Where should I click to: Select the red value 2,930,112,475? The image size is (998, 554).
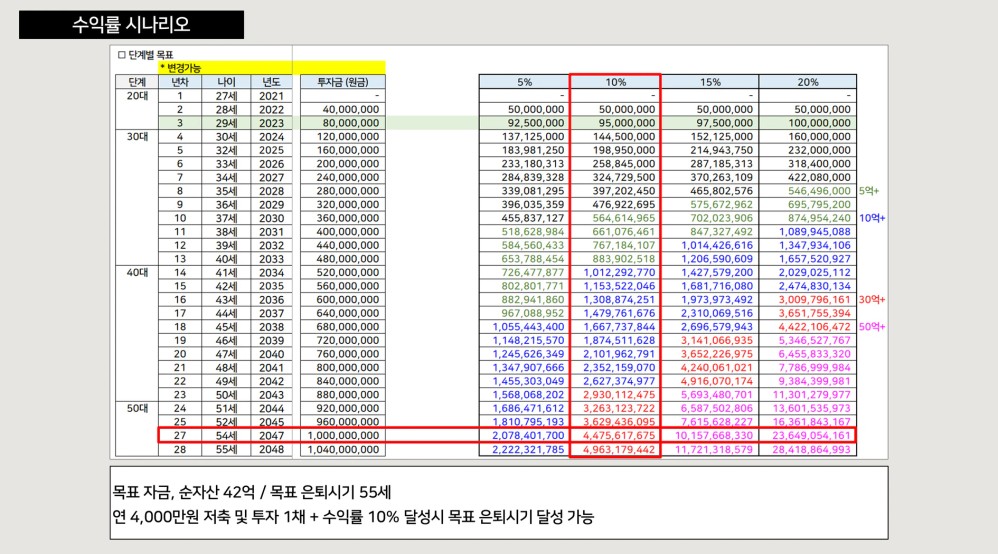[619, 395]
